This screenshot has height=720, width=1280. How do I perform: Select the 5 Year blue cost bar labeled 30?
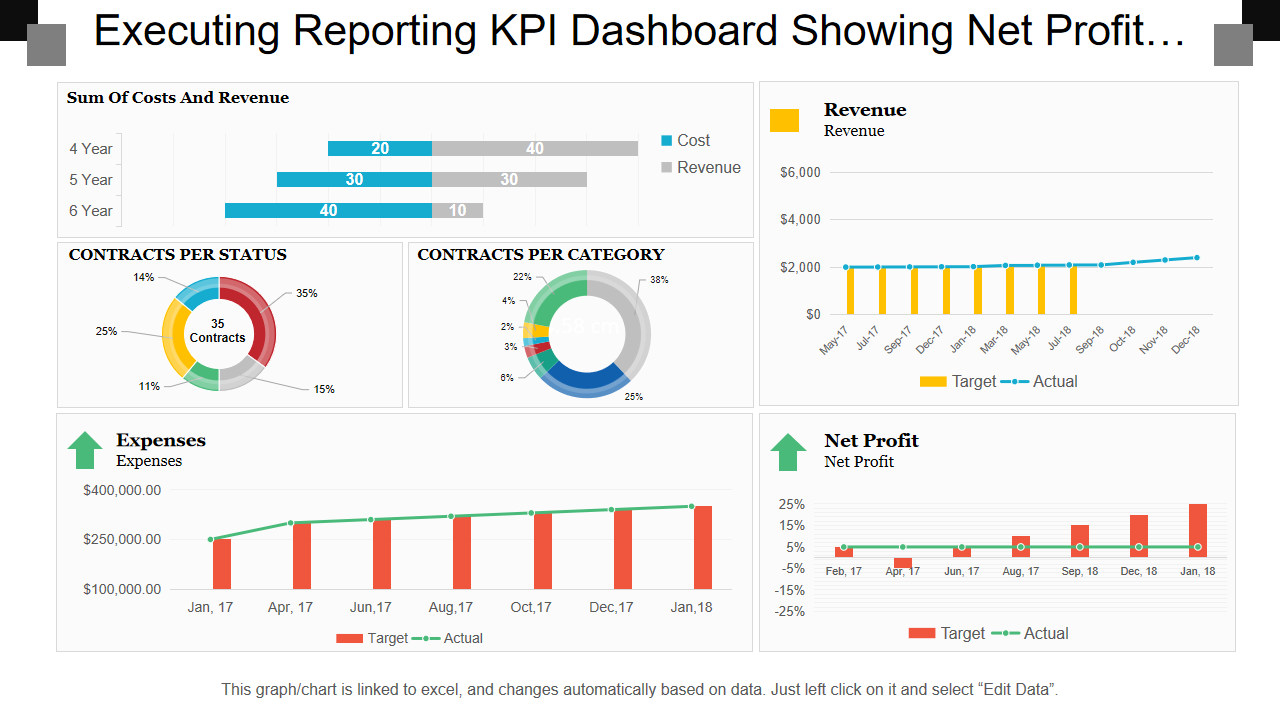click(354, 180)
